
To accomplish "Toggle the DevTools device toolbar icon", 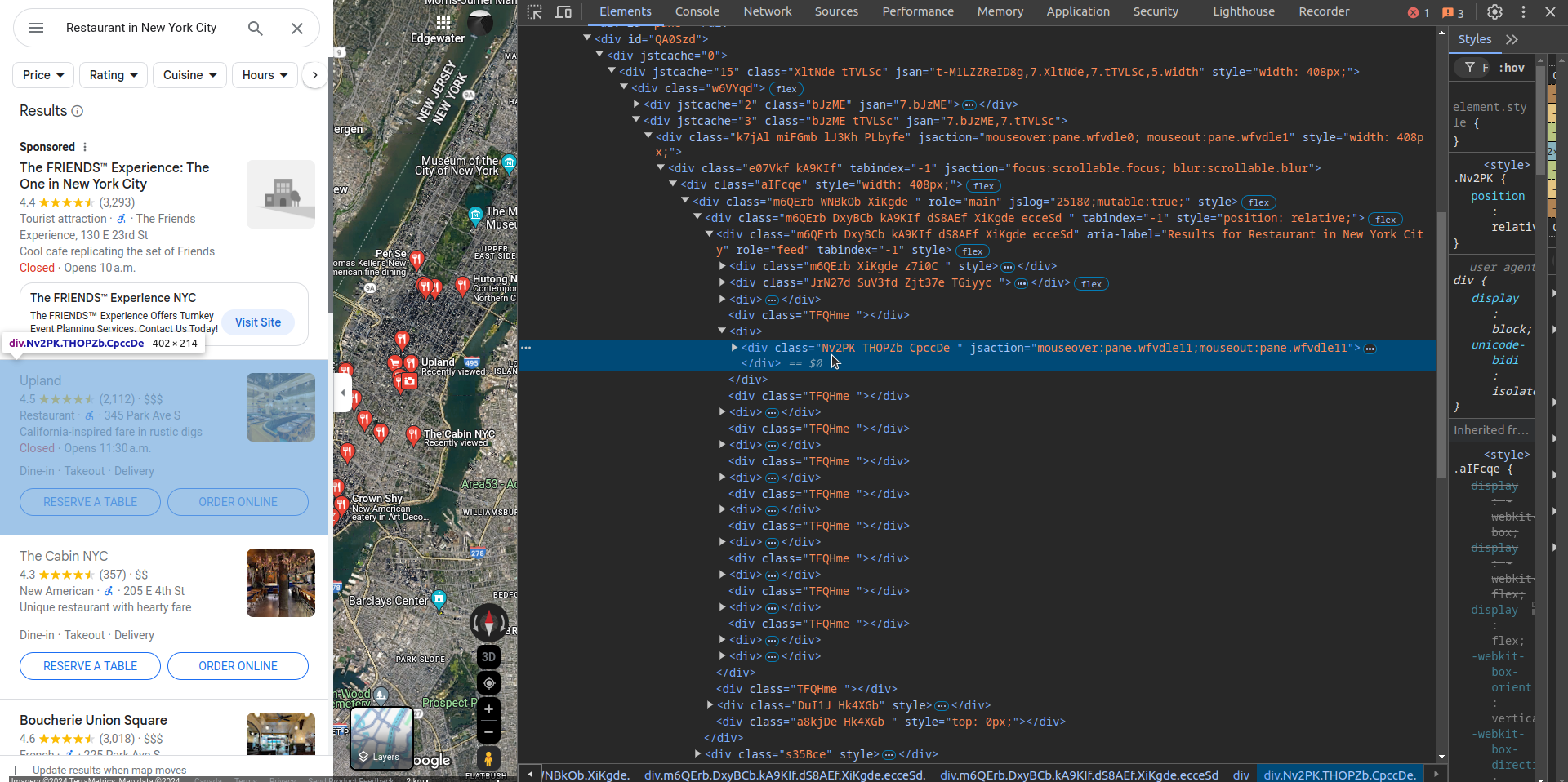I will coord(563,11).
